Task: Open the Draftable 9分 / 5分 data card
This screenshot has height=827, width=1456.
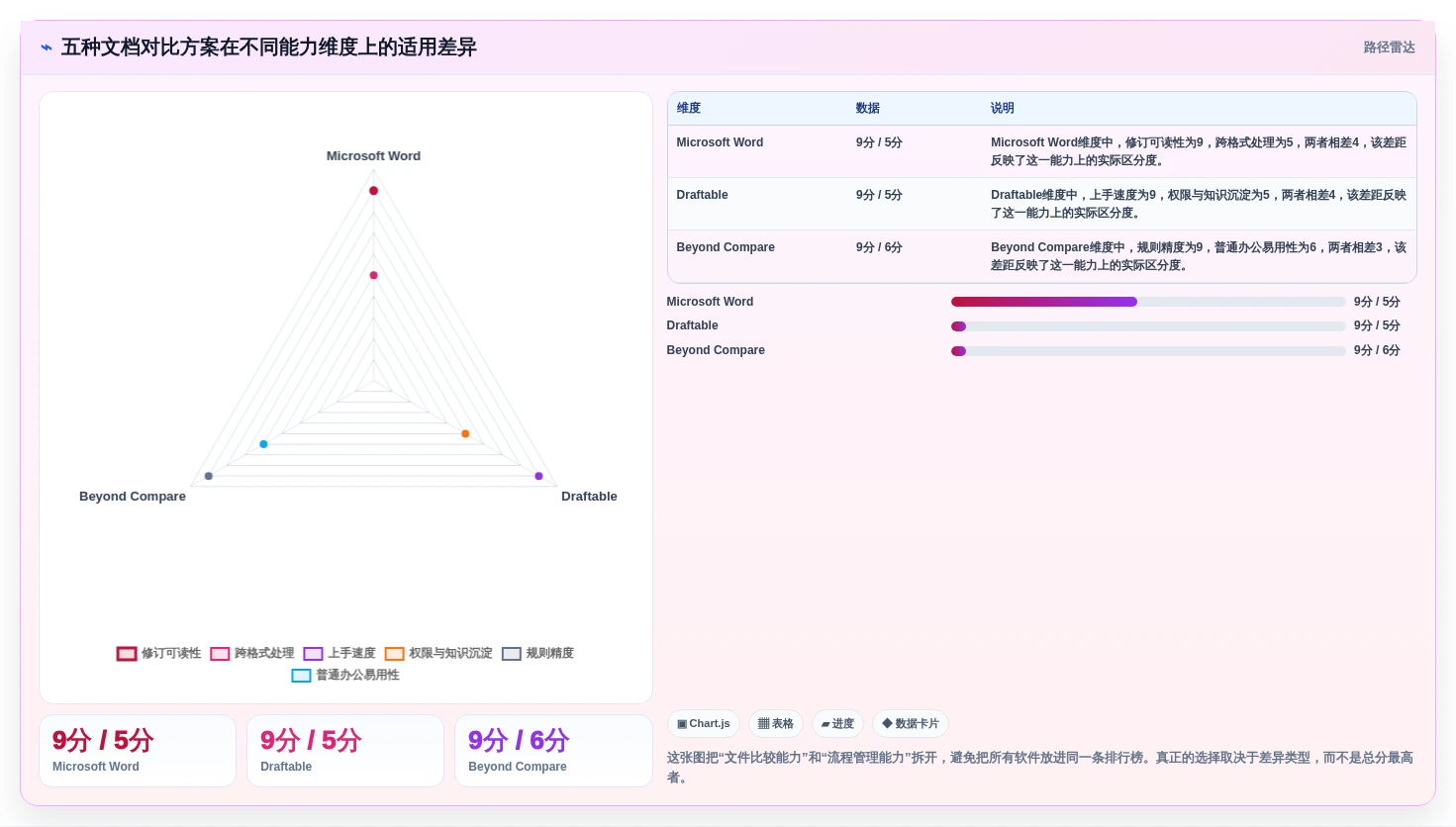Action: (x=345, y=751)
